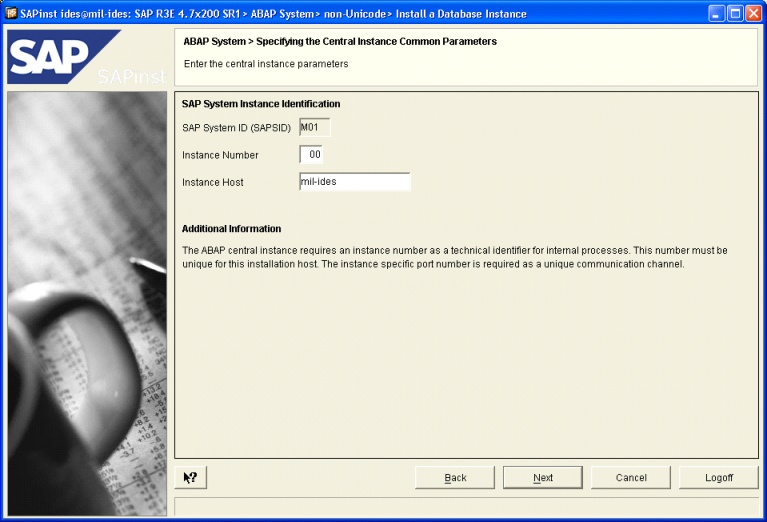Click the Additional Information heading
767x522 pixels.
point(231,229)
